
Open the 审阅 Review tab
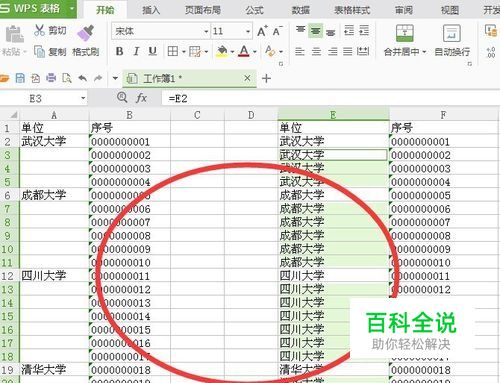(x=404, y=10)
